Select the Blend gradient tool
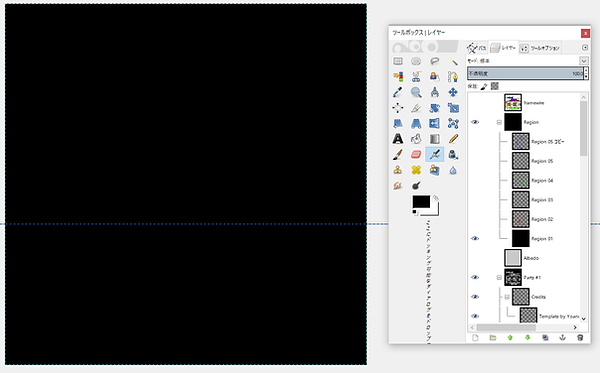This screenshot has height=373, width=600. [434, 139]
